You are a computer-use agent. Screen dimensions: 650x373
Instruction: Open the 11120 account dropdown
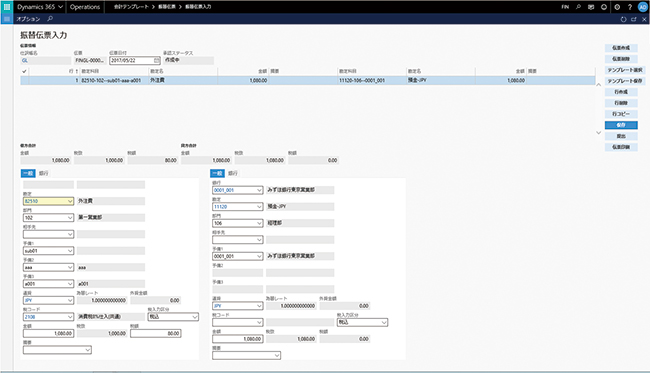pos(259,207)
